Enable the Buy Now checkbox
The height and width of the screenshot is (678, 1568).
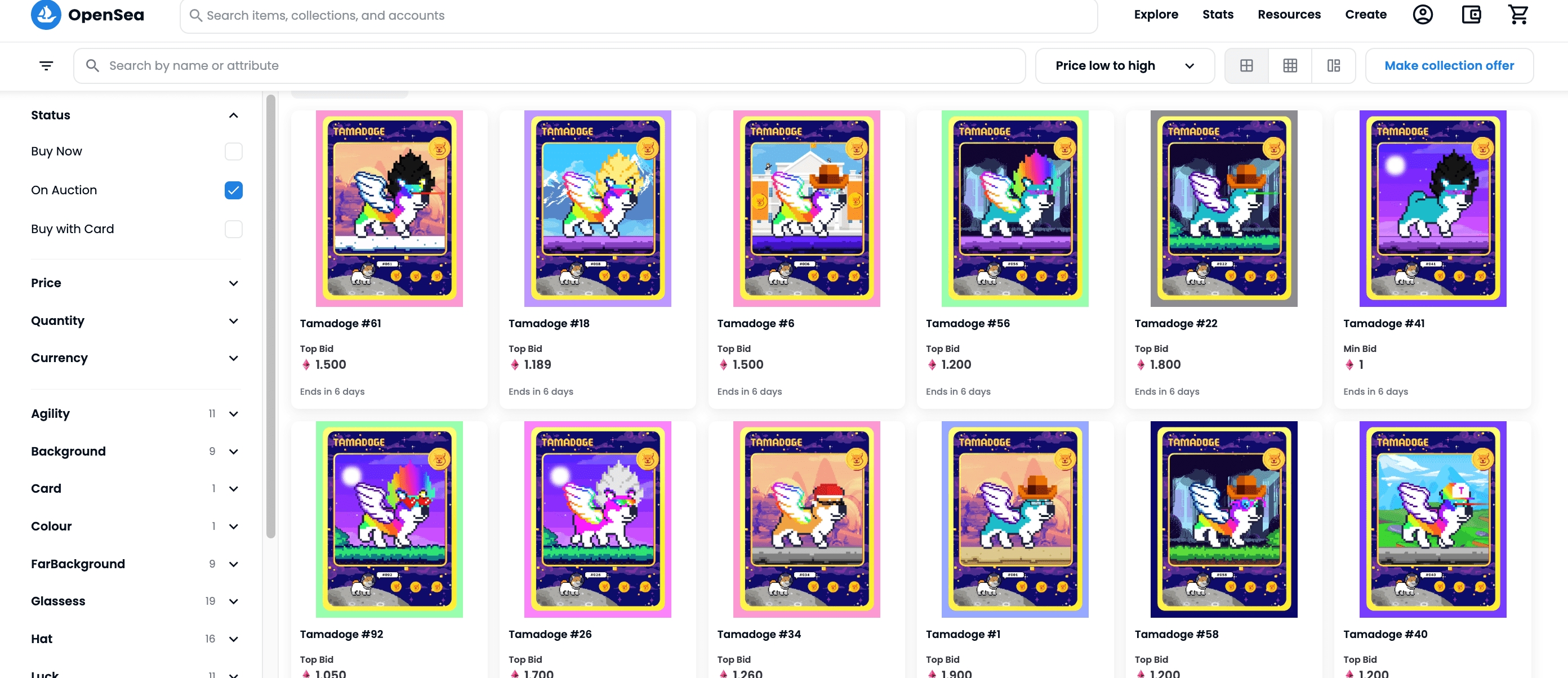point(233,151)
